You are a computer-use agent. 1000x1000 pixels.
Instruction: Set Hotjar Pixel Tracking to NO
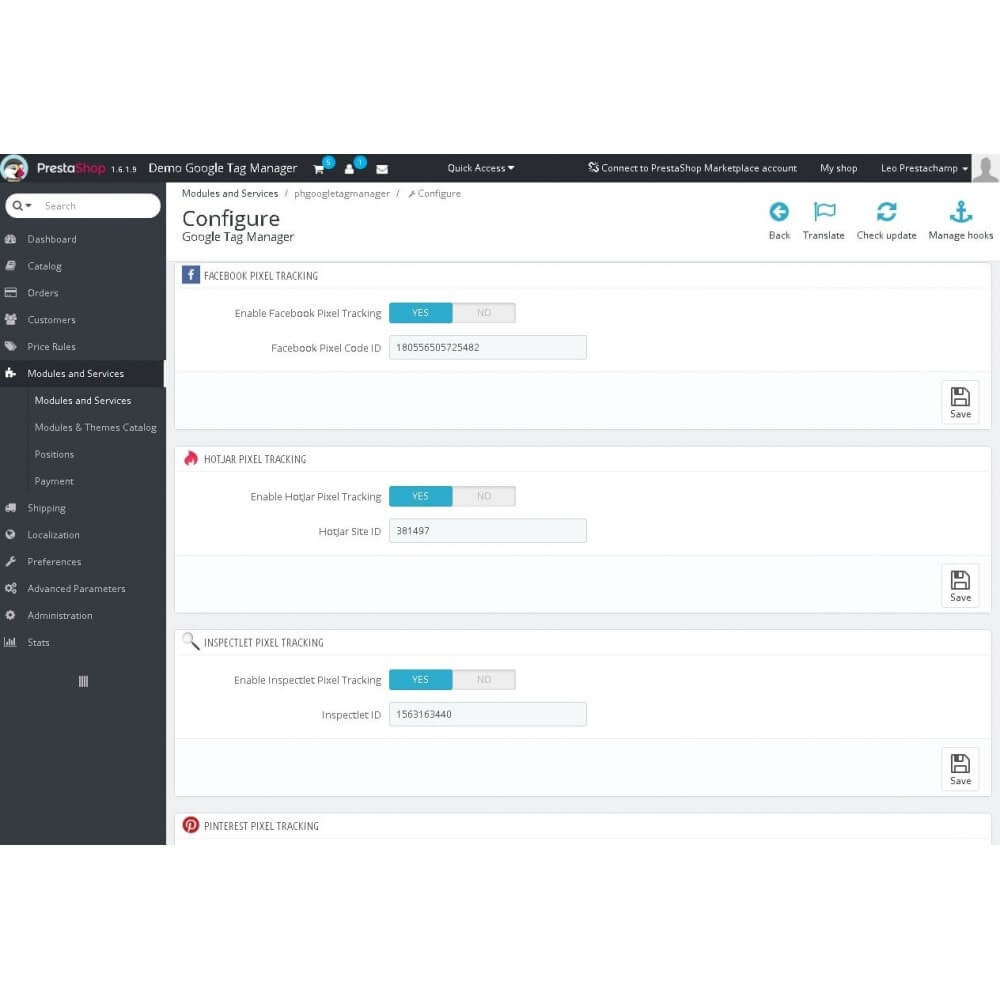(x=484, y=496)
